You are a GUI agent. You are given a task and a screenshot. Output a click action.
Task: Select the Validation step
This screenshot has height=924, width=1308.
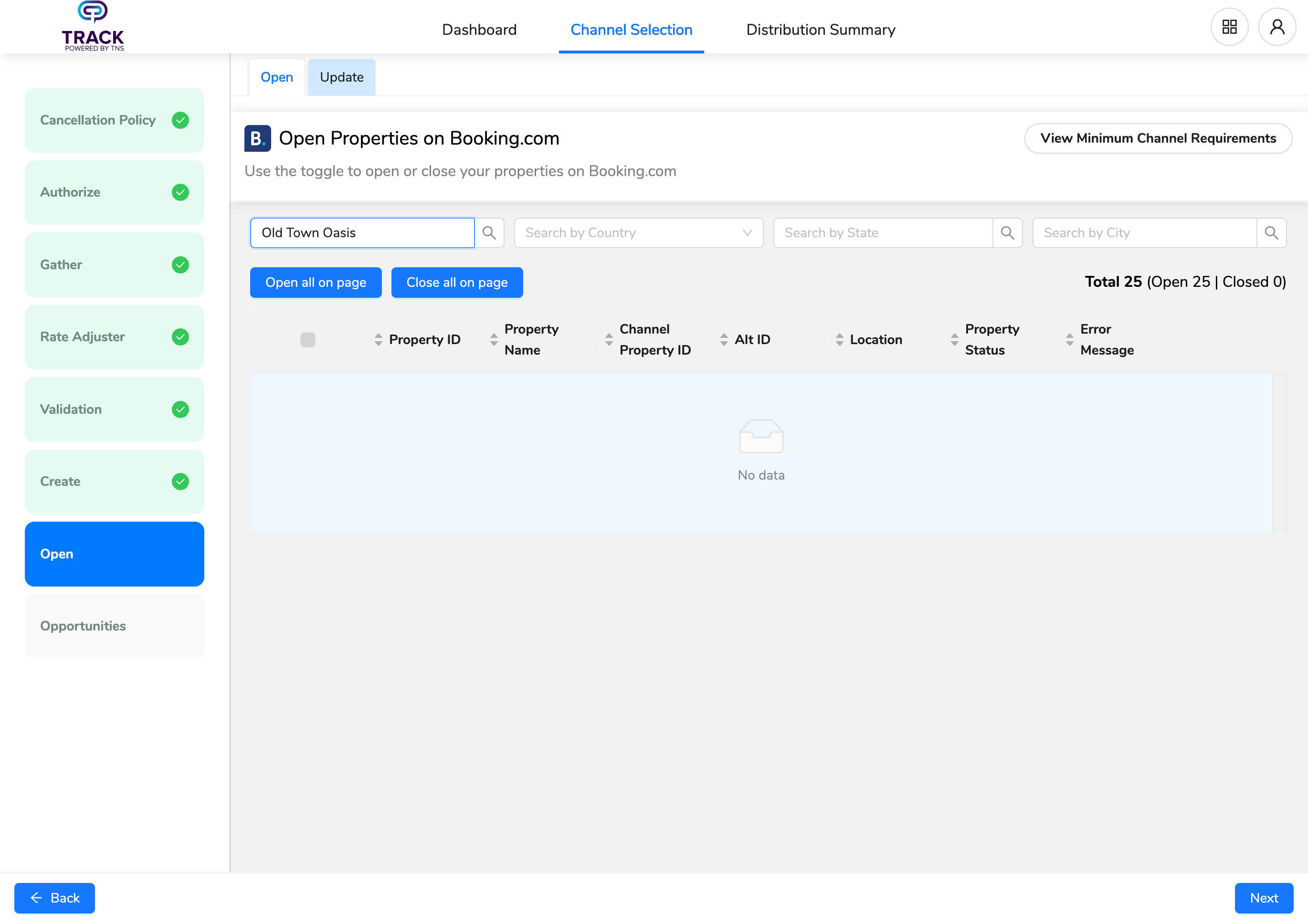pyautogui.click(x=115, y=409)
